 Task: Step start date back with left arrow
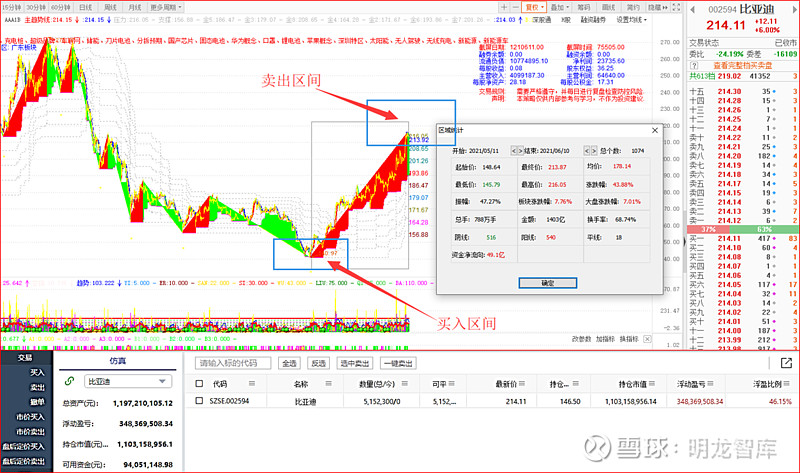click(514, 151)
